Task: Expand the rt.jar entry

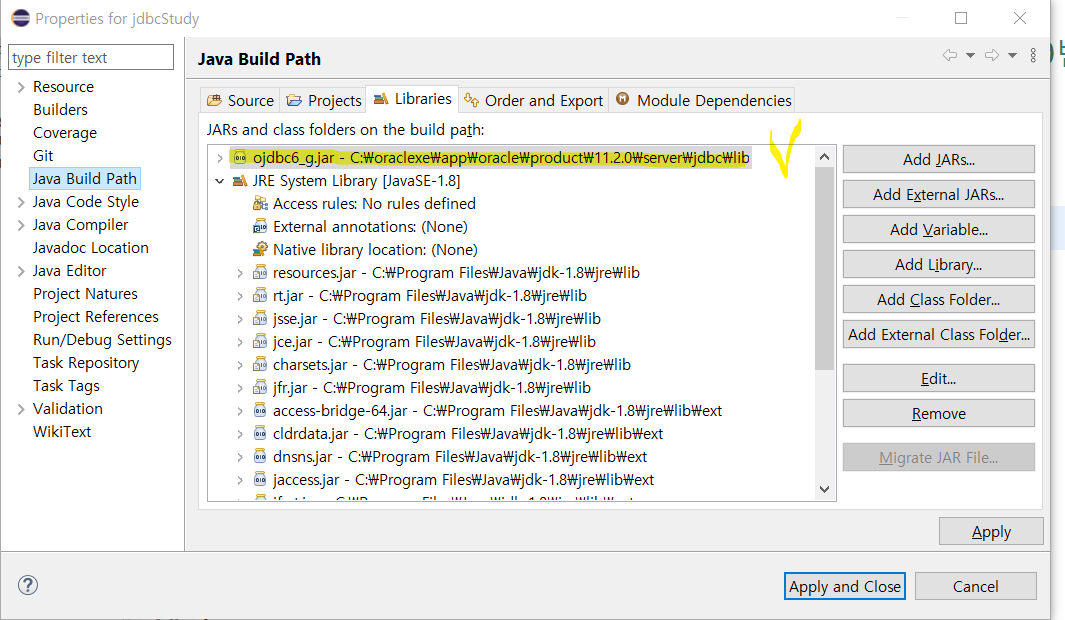Action: coord(240,296)
